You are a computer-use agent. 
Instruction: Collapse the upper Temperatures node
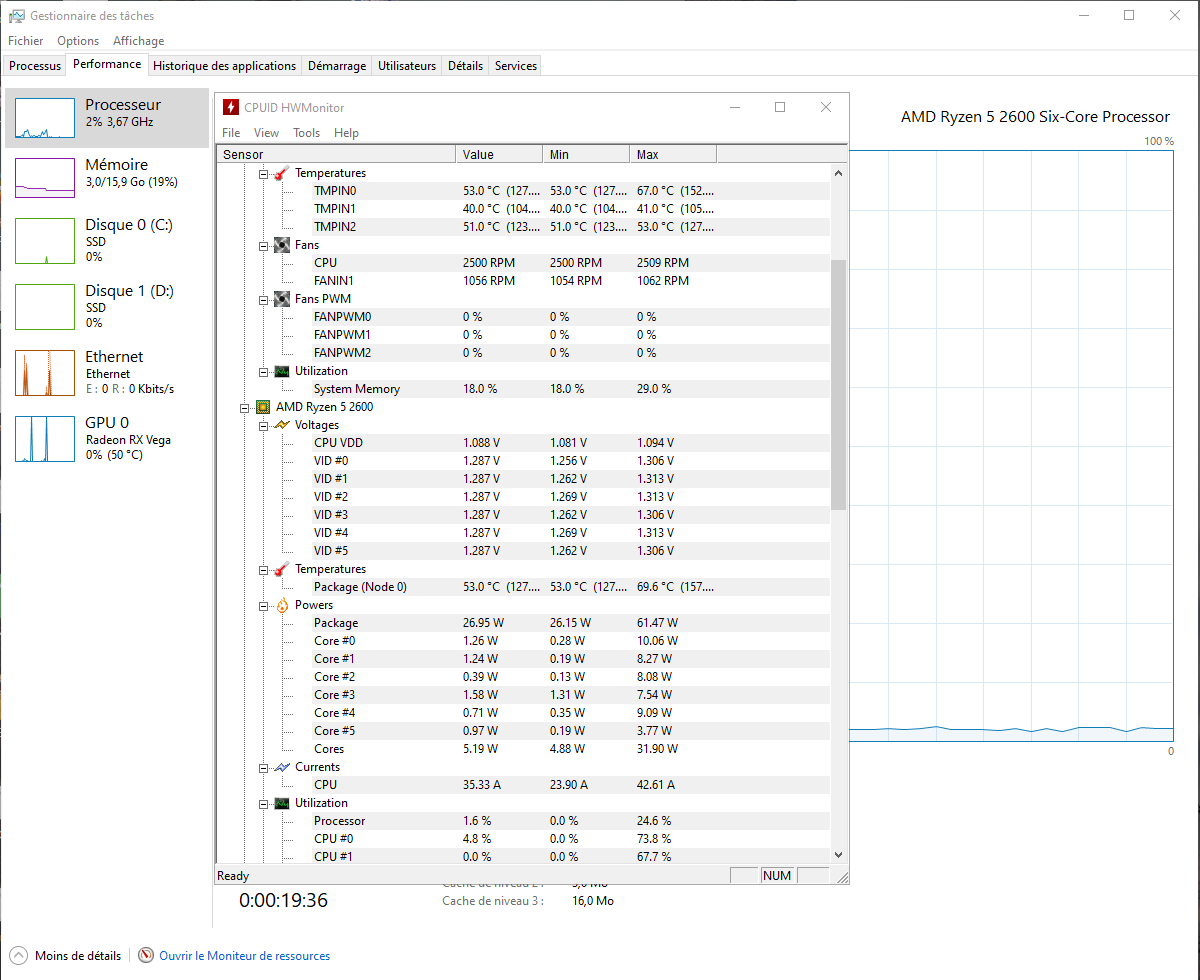(264, 173)
